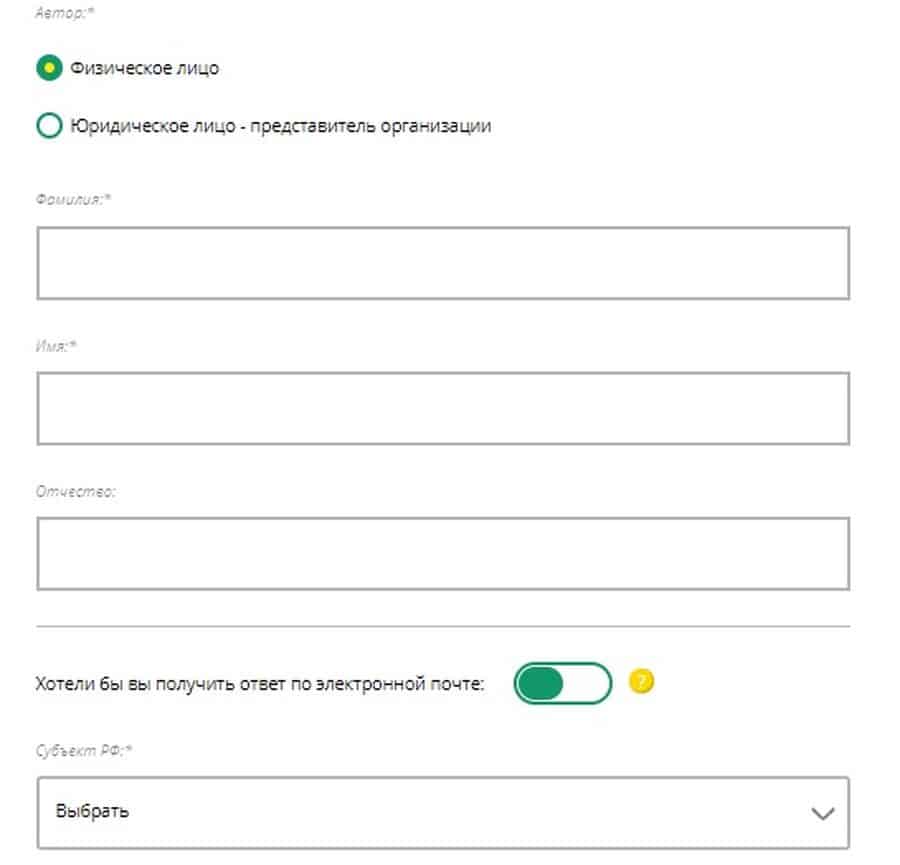Image resolution: width=900 pixels, height=865 pixels.
Task: Click the white track area of the email switch
Action: click(587, 683)
